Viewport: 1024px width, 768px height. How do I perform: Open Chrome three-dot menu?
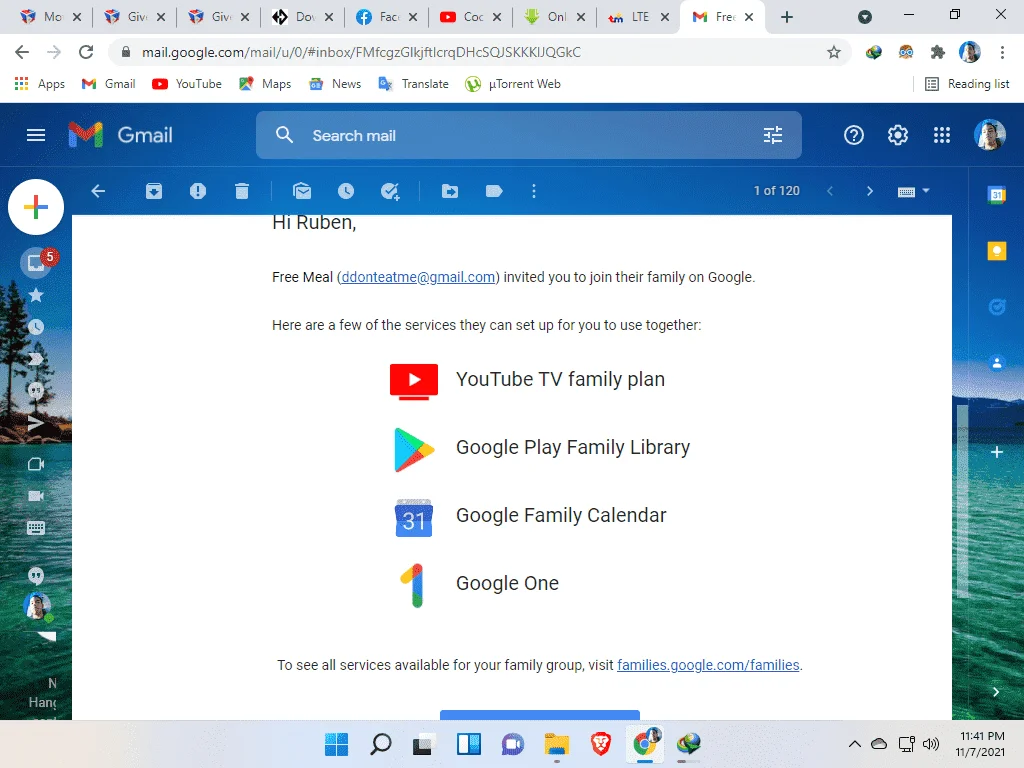pos(1002,52)
